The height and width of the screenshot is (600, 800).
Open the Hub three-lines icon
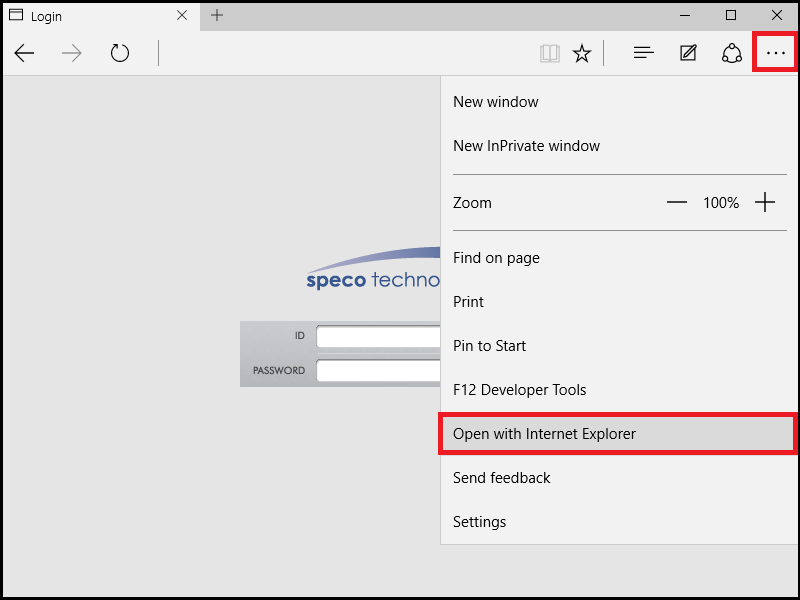click(644, 53)
